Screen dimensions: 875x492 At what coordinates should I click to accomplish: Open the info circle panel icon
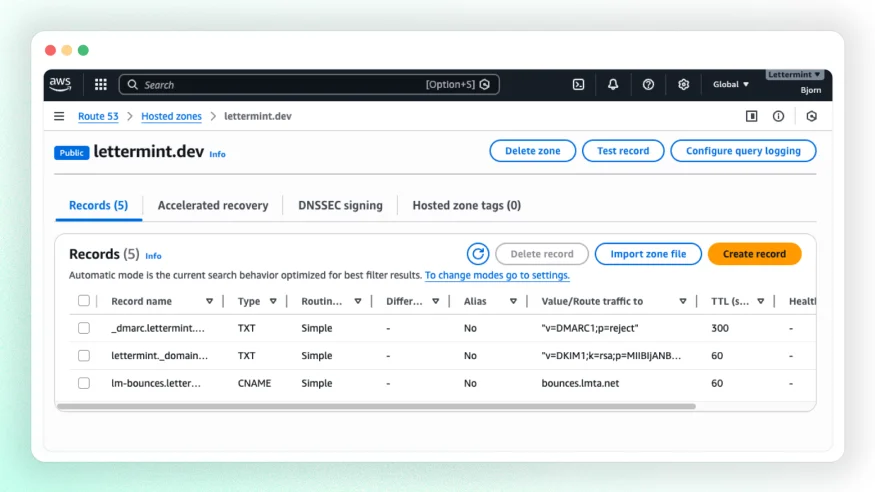(778, 116)
